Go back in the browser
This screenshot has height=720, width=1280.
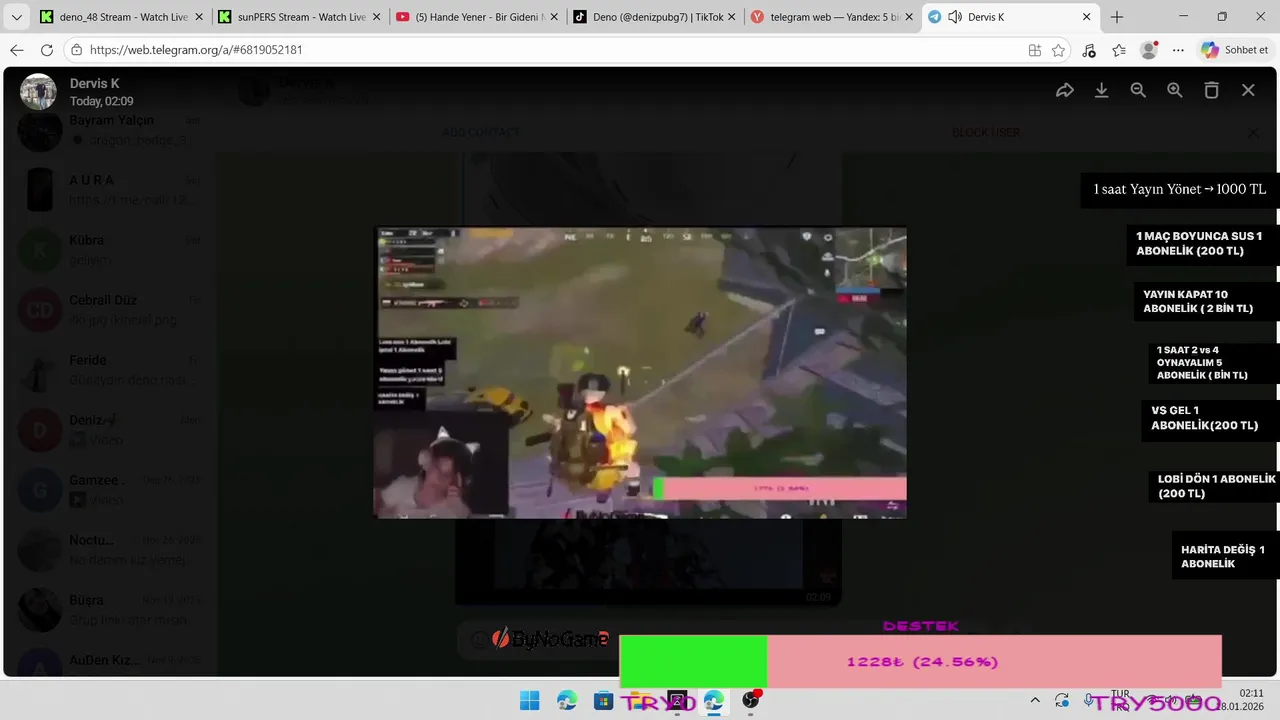click(x=16, y=50)
